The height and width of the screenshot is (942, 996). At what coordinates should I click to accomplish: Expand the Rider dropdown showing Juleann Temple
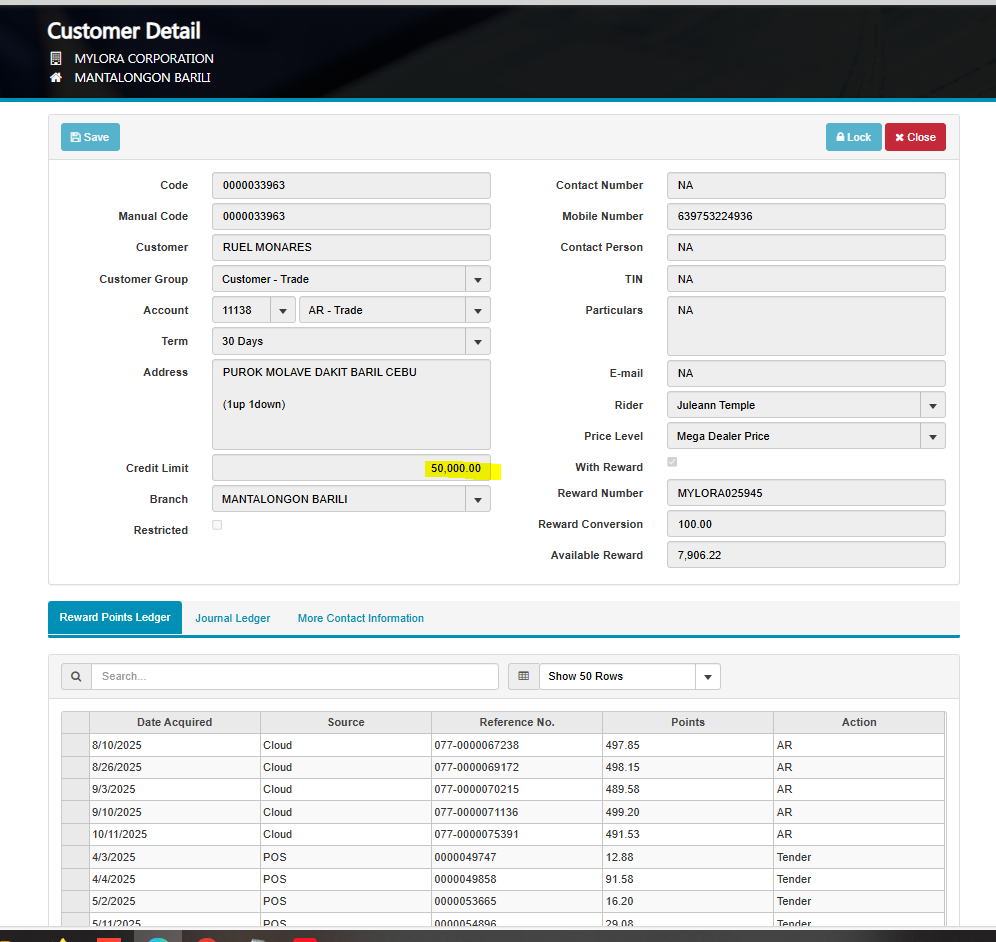click(932, 405)
